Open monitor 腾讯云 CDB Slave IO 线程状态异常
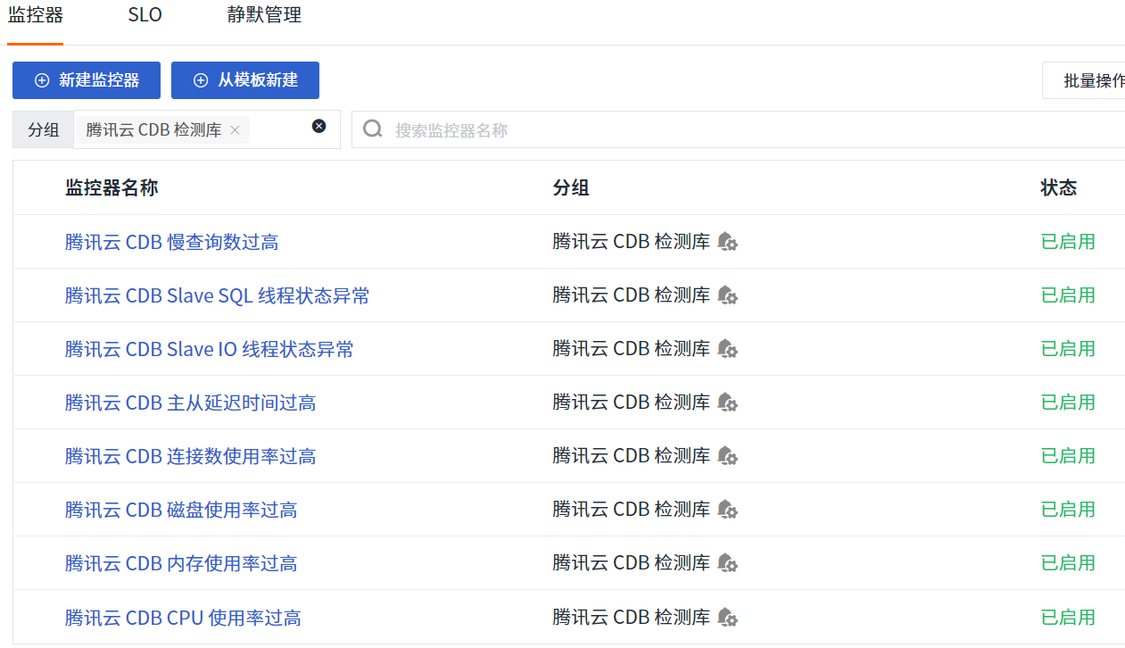The height and width of the screenshot is (648, 1125). click(209, 349)
